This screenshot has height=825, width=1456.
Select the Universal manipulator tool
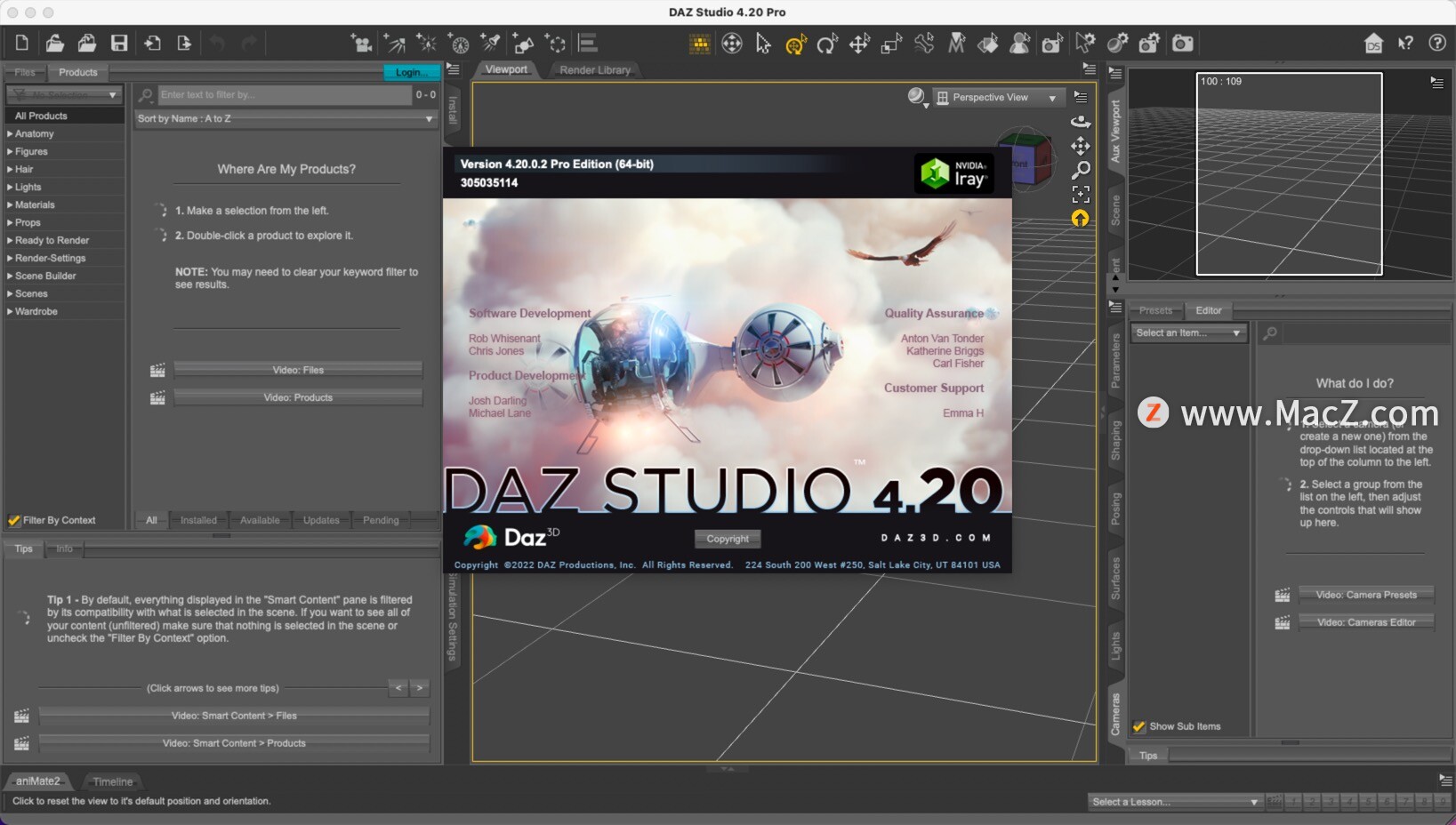coord(732,43)
